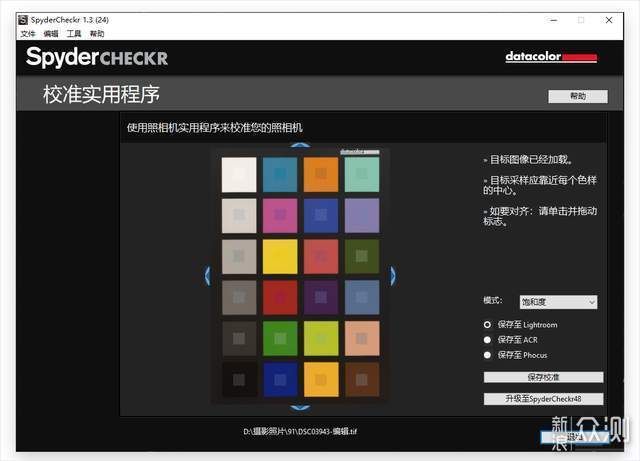Click the lavender purple patch in the second row
The width and height of the screenshot is (640, 461).
tap(362, 216)
